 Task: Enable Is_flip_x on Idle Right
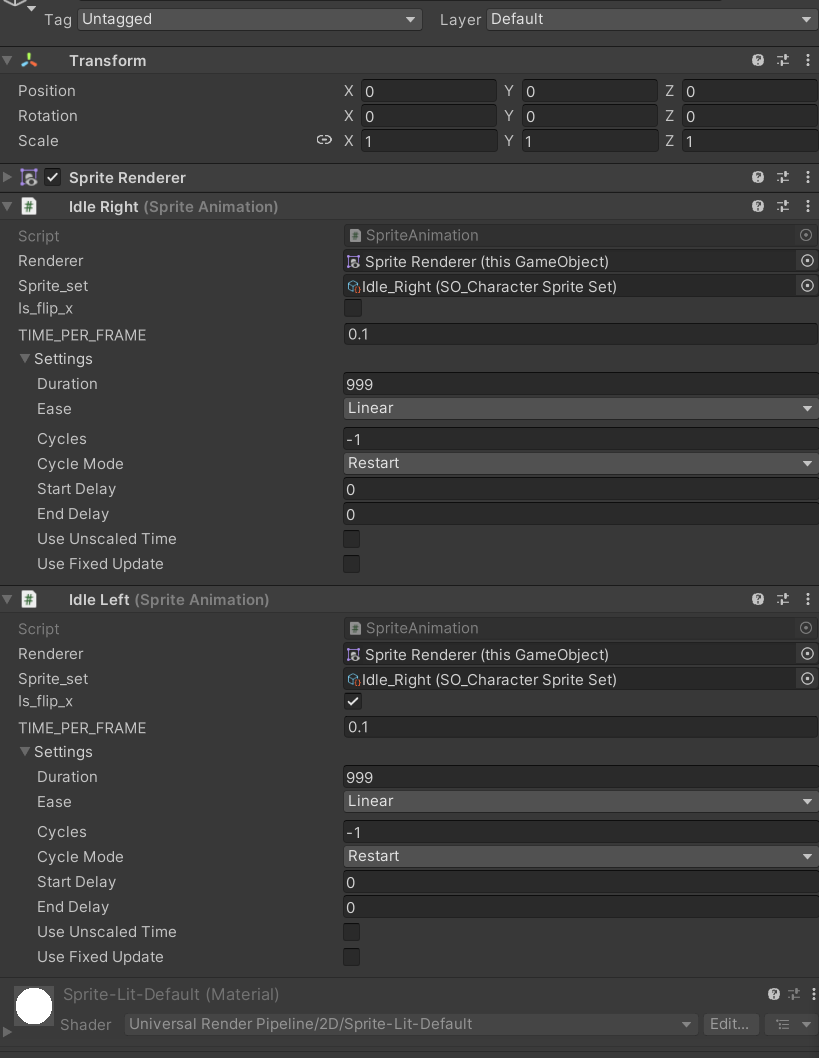tap(353, 308)
